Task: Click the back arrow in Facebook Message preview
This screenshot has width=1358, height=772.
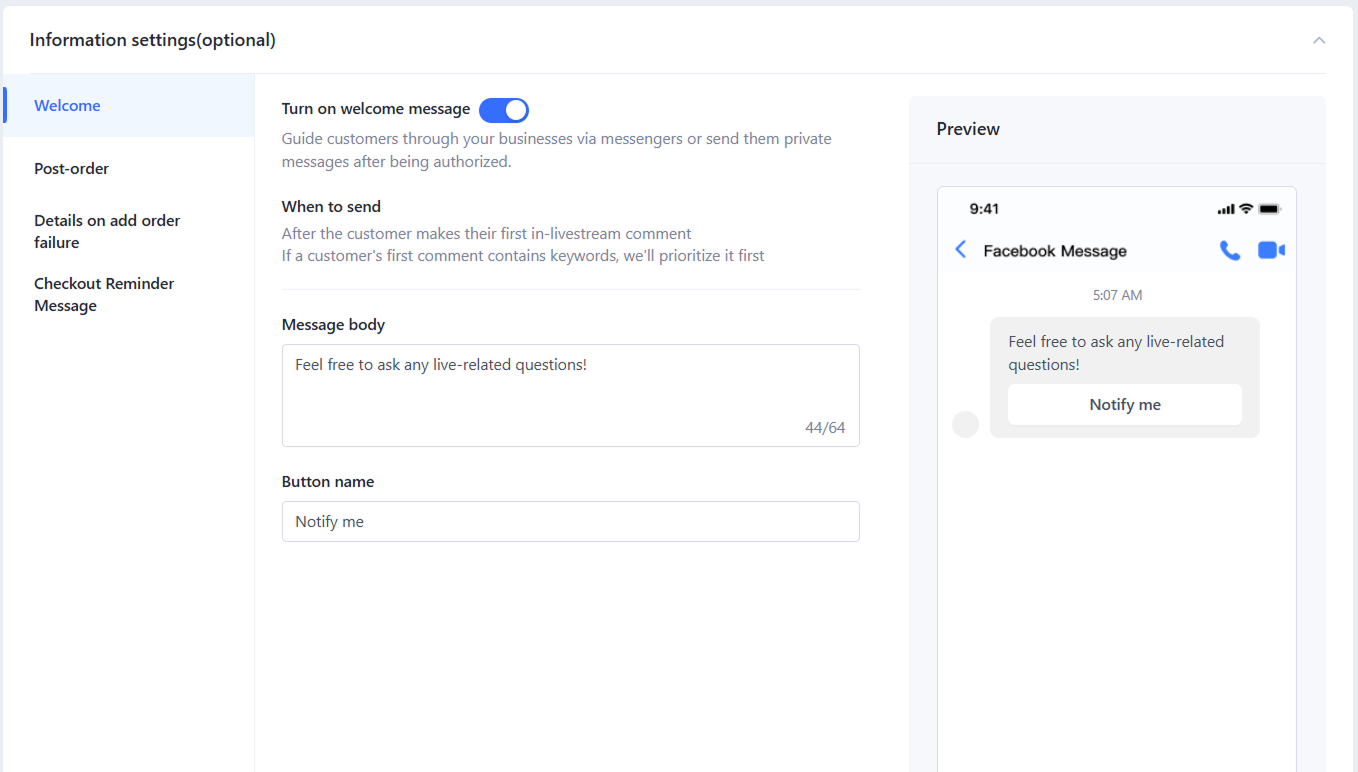Action: coord(961,250)
